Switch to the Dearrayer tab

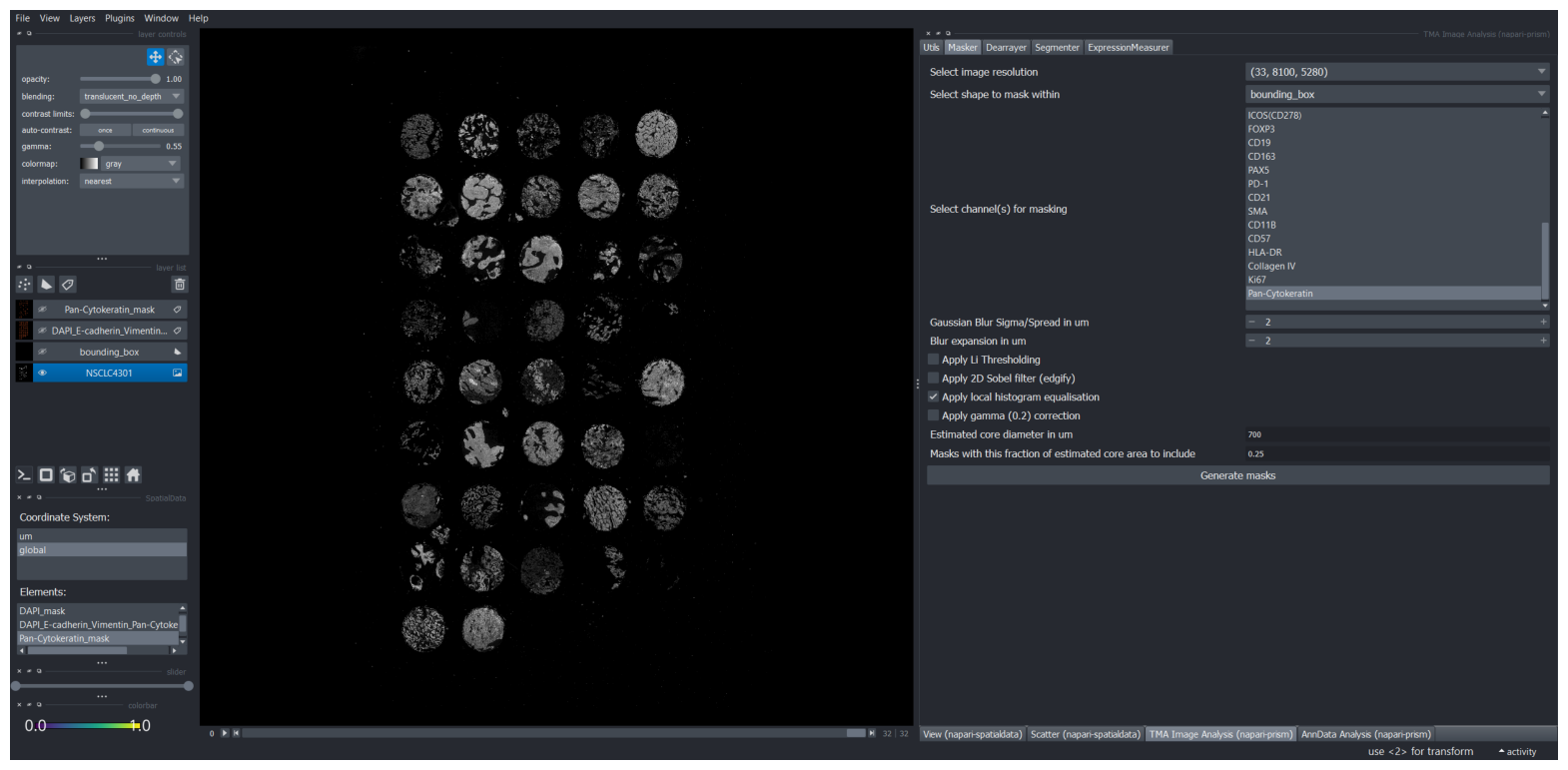[x=1006, y=47]
